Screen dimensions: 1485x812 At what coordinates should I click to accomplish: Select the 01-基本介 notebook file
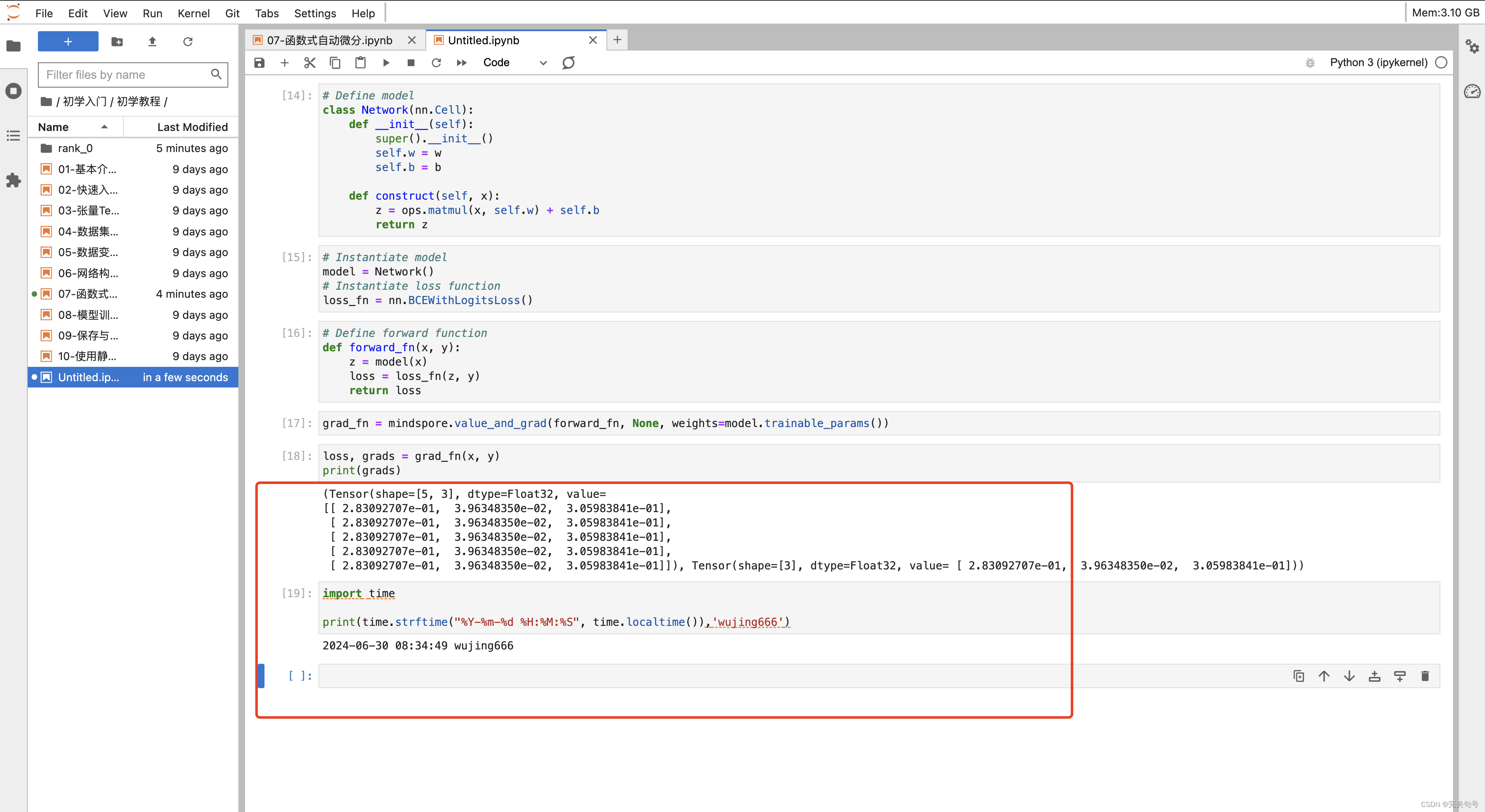133,169
